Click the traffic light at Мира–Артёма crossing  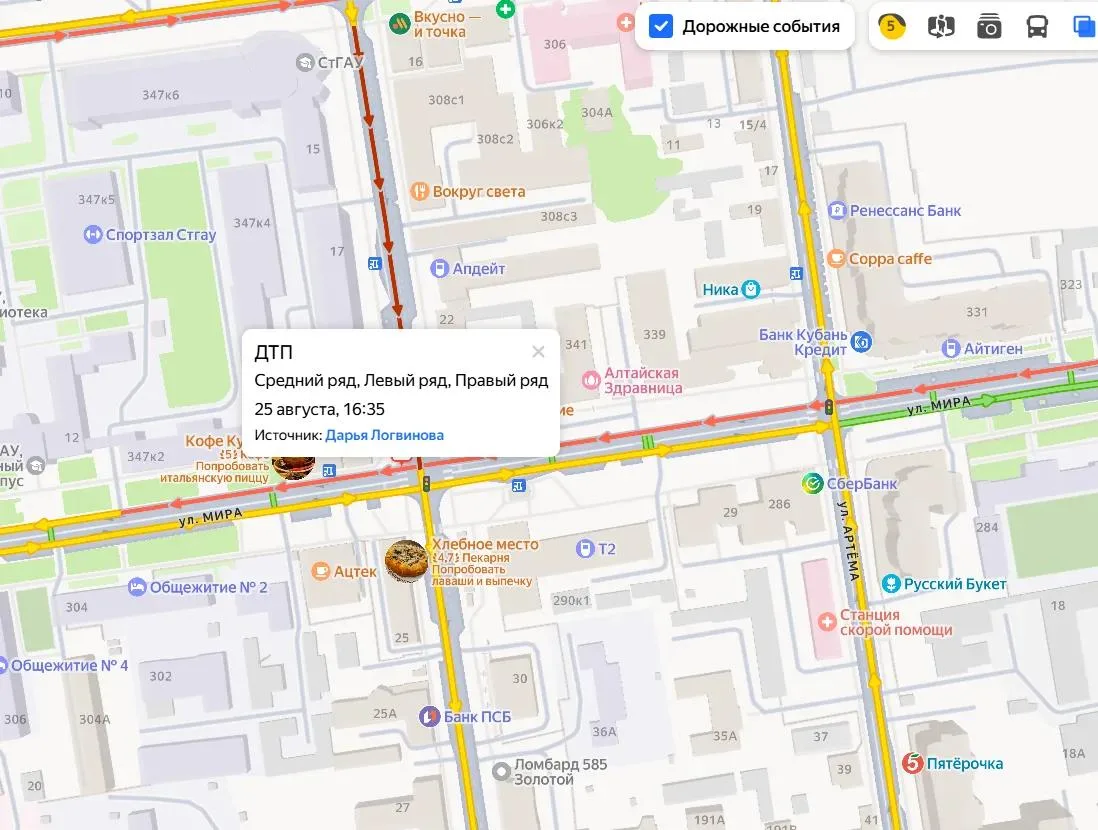(828, 406)
